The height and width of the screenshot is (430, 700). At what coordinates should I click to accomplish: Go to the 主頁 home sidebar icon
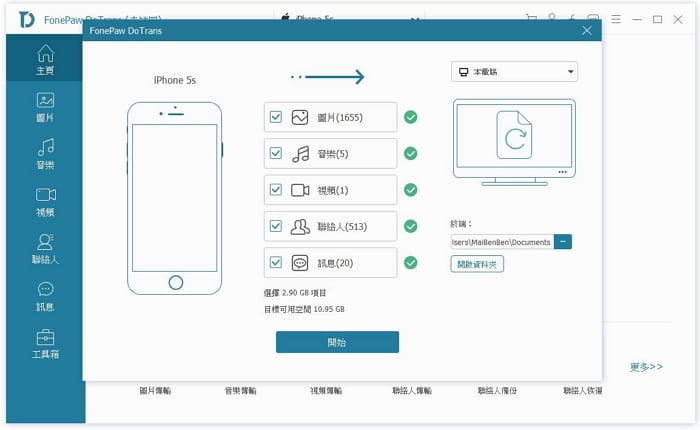pyautogui.click(x=45, y=59)
